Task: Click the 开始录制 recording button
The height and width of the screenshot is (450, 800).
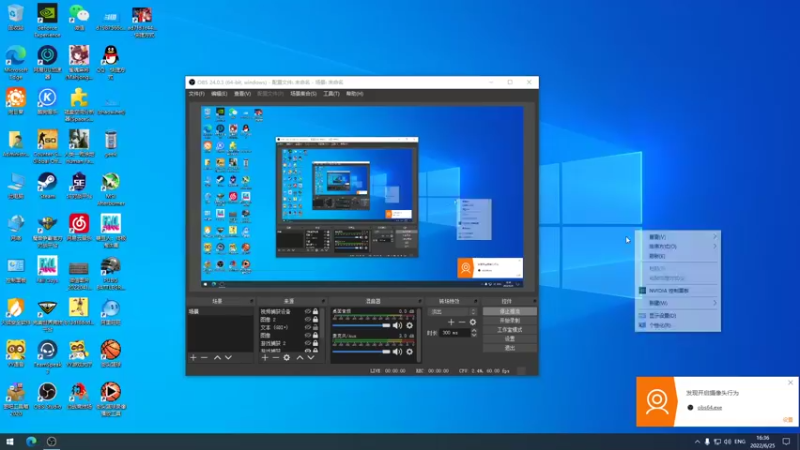Action: [510, 320]
